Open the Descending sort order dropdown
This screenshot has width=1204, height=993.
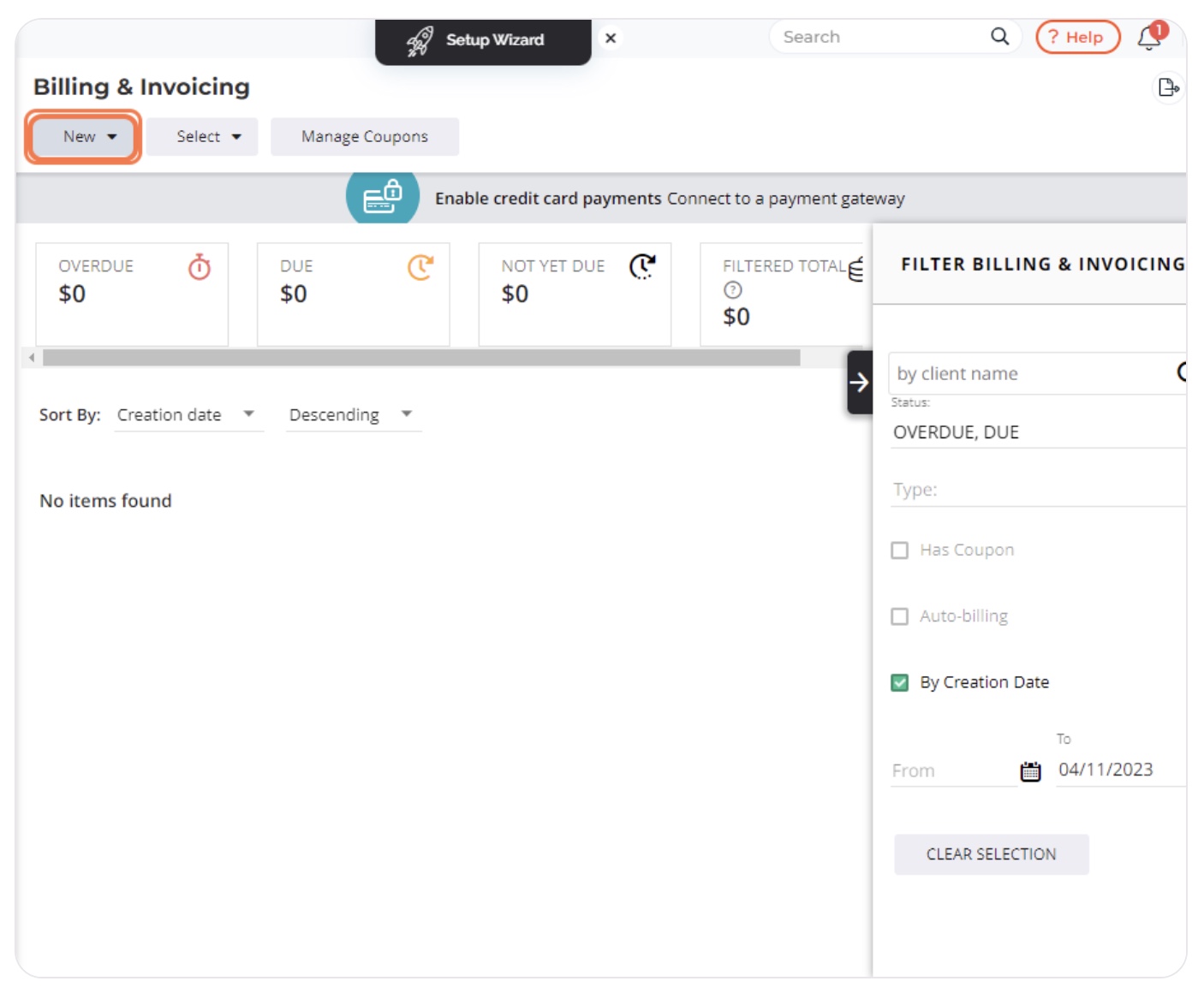pos(353,415)
